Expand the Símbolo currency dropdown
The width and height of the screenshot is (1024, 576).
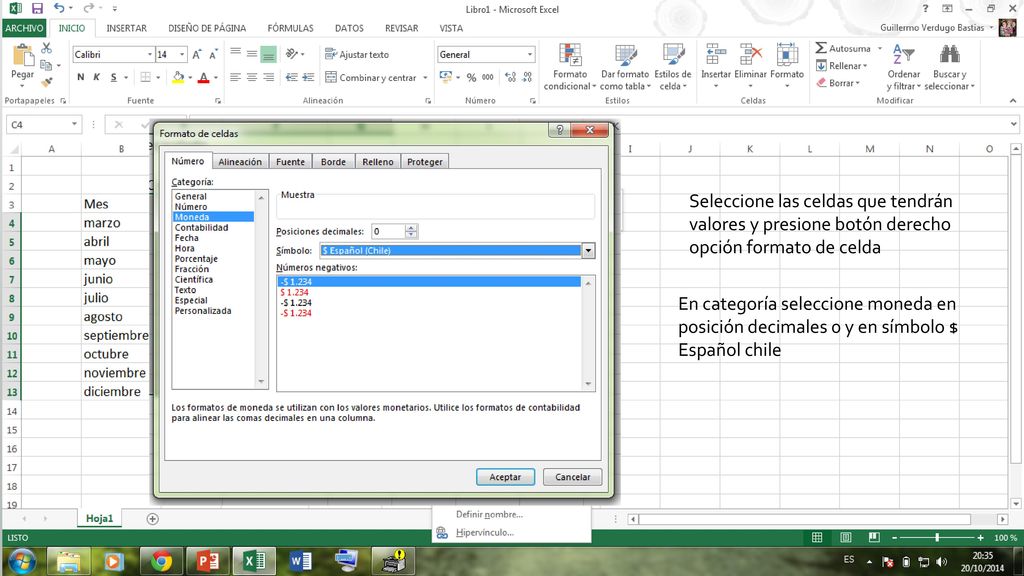(x=588, y=251)
